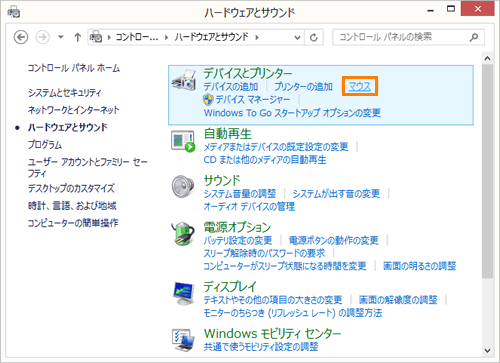Open the ディスプレイ heading
Viewport: 500px width, 363px height.
click(230, 286)
